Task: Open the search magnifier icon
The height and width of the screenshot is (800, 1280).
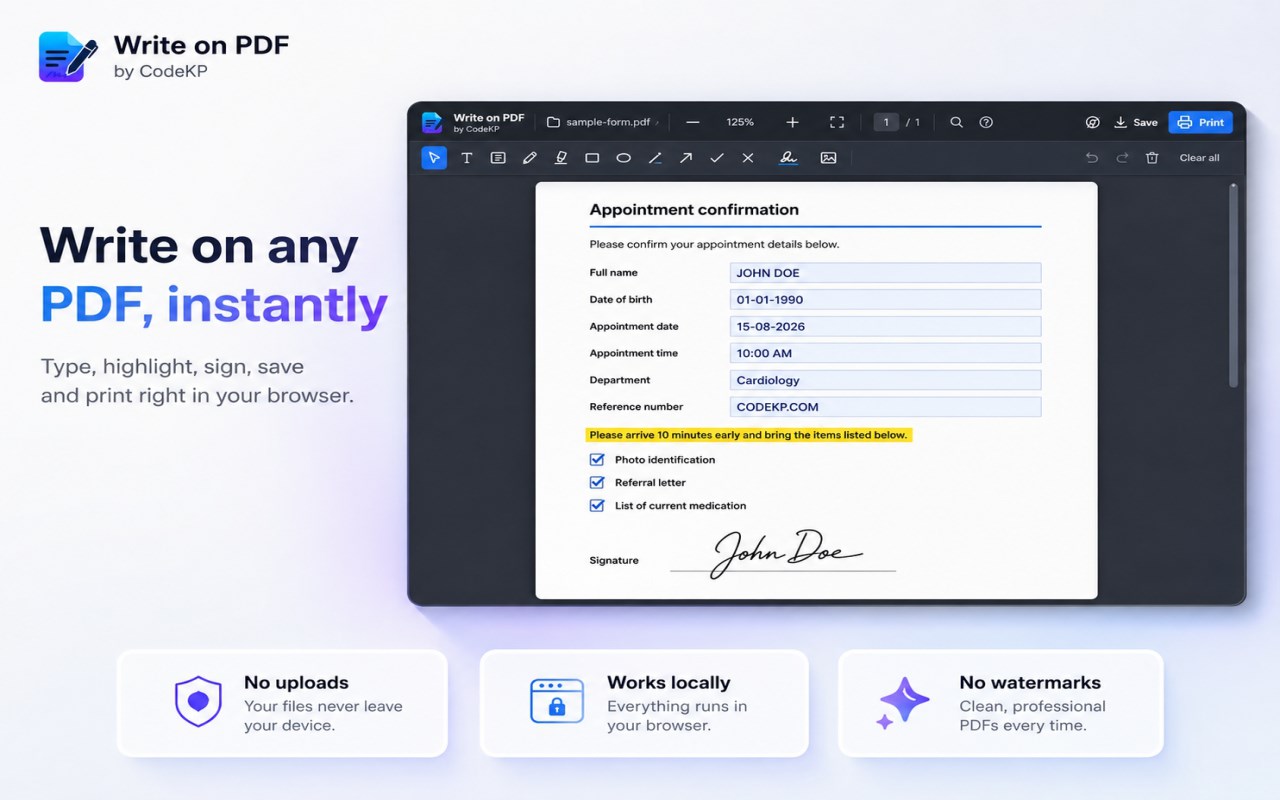Action: (x=957, y=122)
